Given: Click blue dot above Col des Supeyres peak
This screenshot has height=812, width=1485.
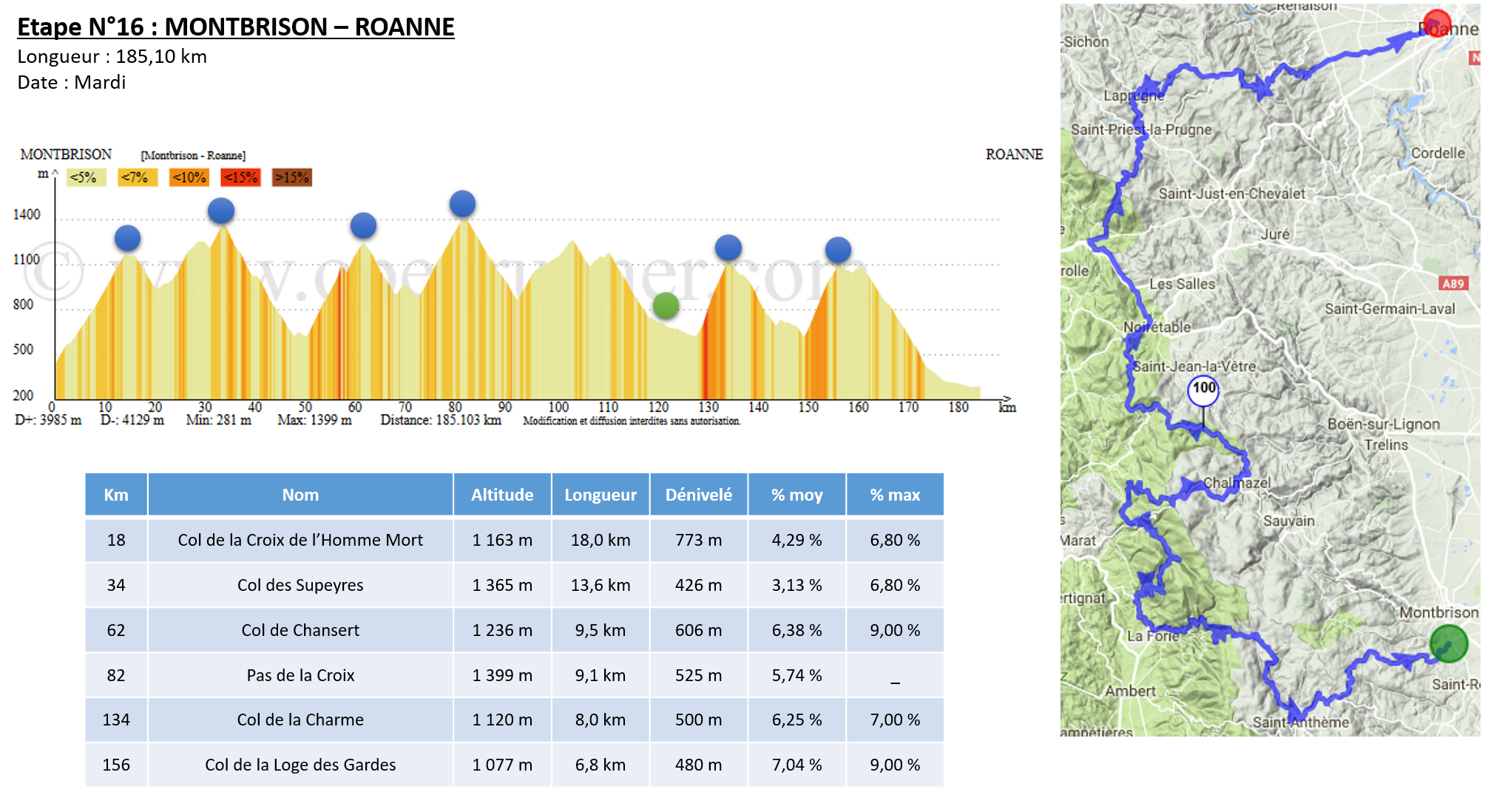Looking at the screenshot, I should pyautogui.click(x=221, y=211).
